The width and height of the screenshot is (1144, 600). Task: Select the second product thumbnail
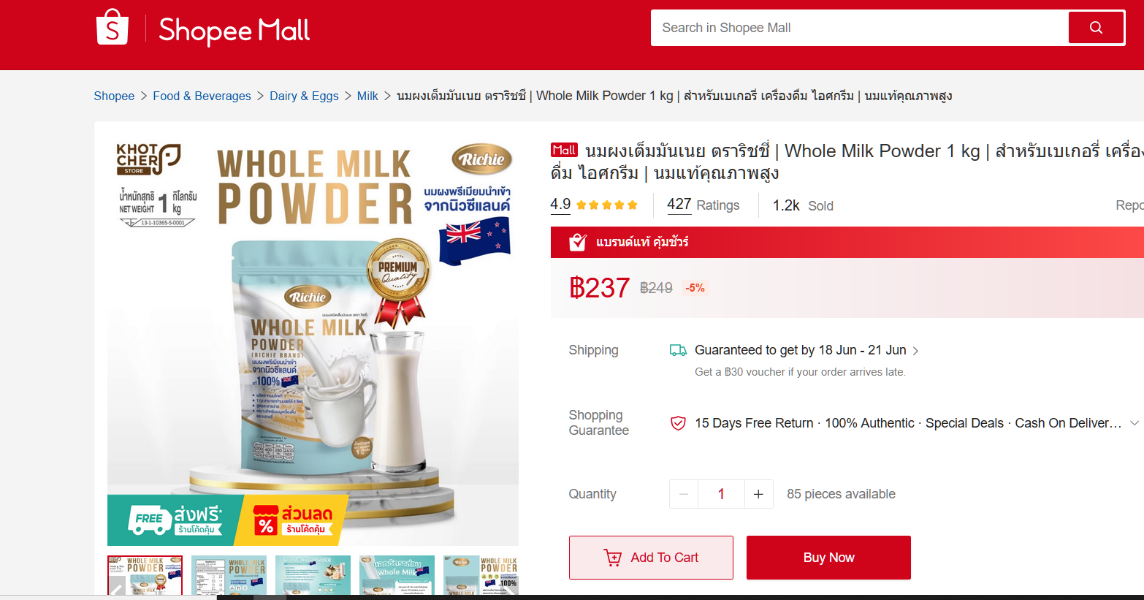229,575
